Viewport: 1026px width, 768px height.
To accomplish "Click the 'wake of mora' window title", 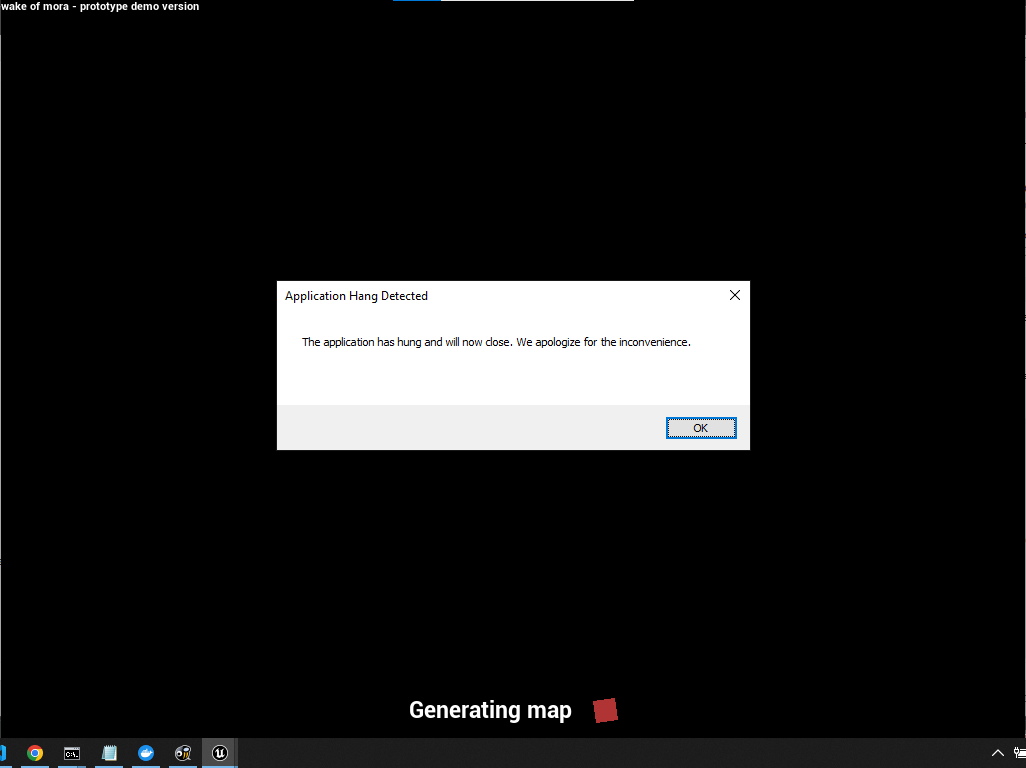I will 99,7.
